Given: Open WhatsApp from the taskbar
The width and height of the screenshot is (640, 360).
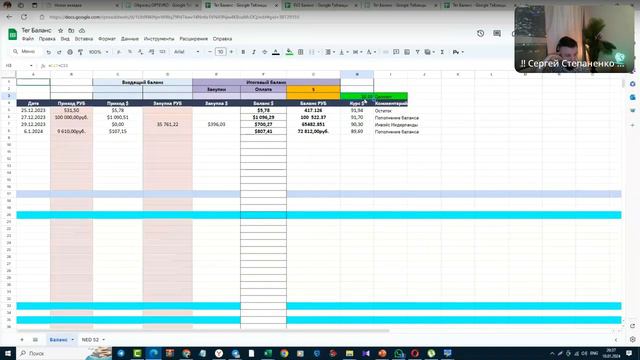Looking at the screenshot, I should 398,353.
